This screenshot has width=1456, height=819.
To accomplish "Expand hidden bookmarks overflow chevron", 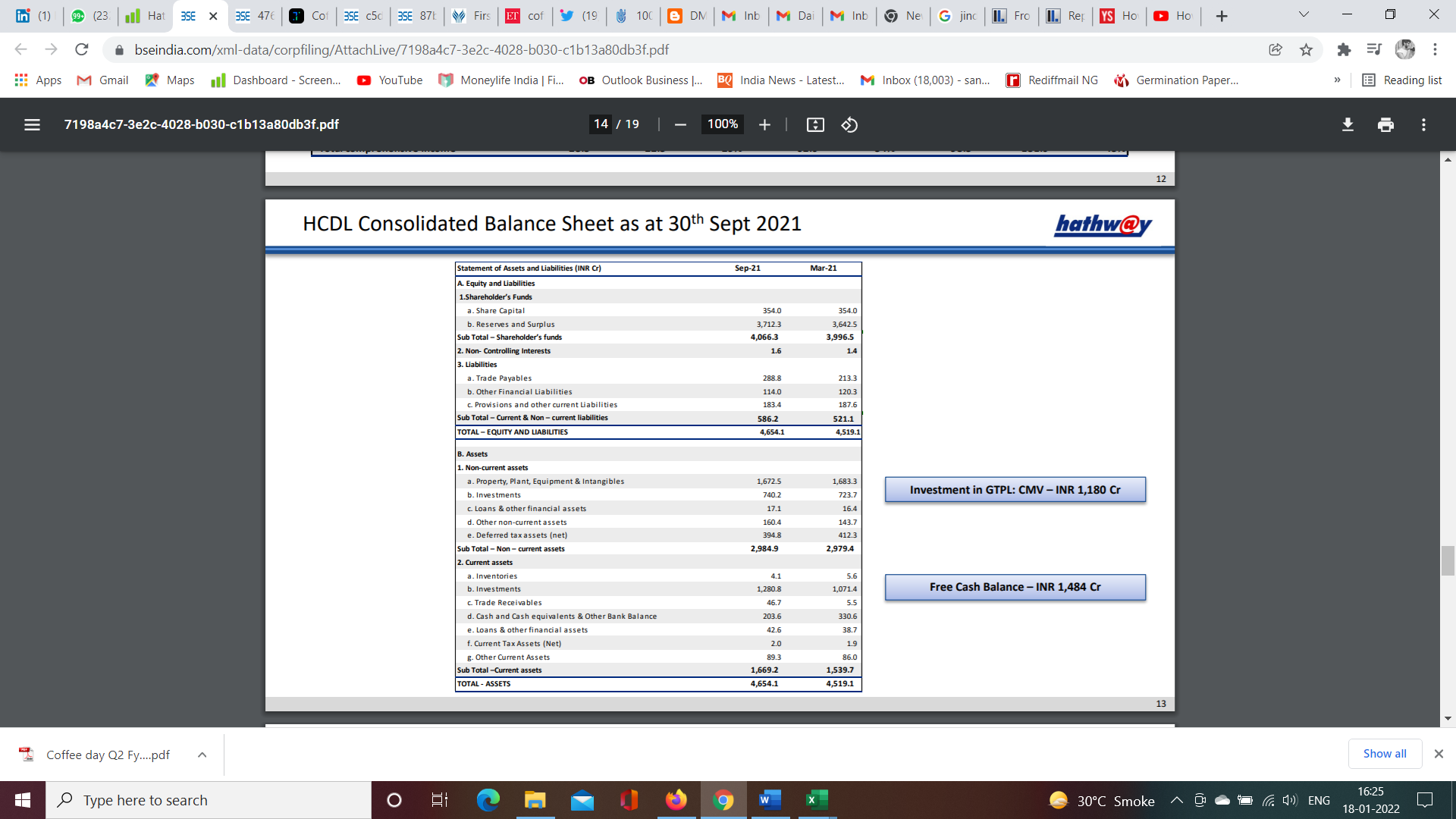I will tap(1337, 80).
